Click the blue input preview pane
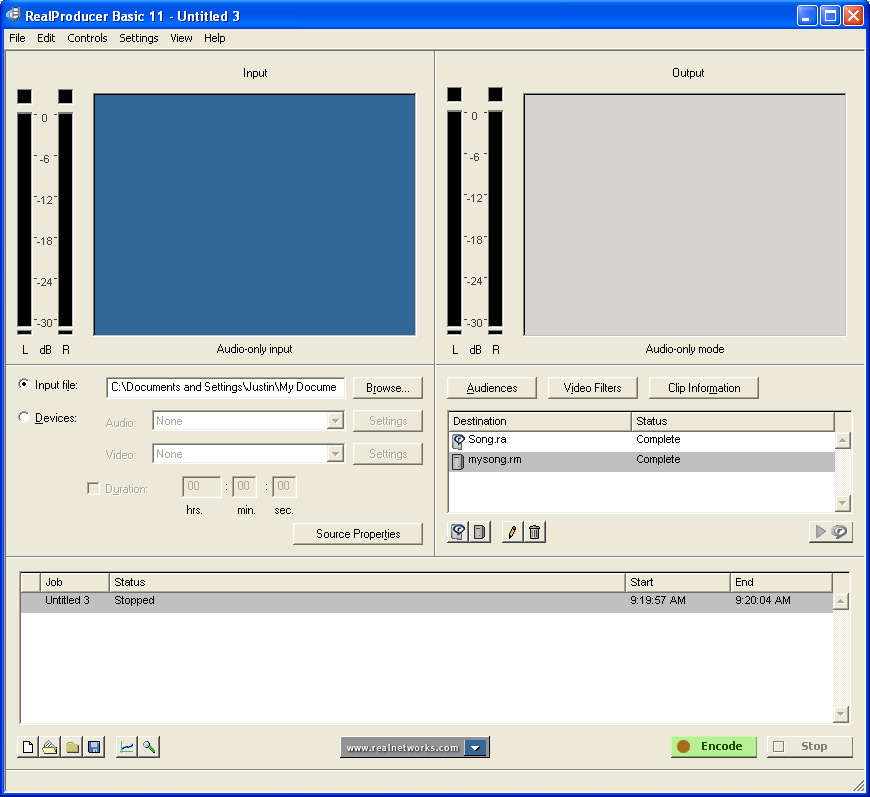This screenshot has width=870, height=797. (255, 215)
